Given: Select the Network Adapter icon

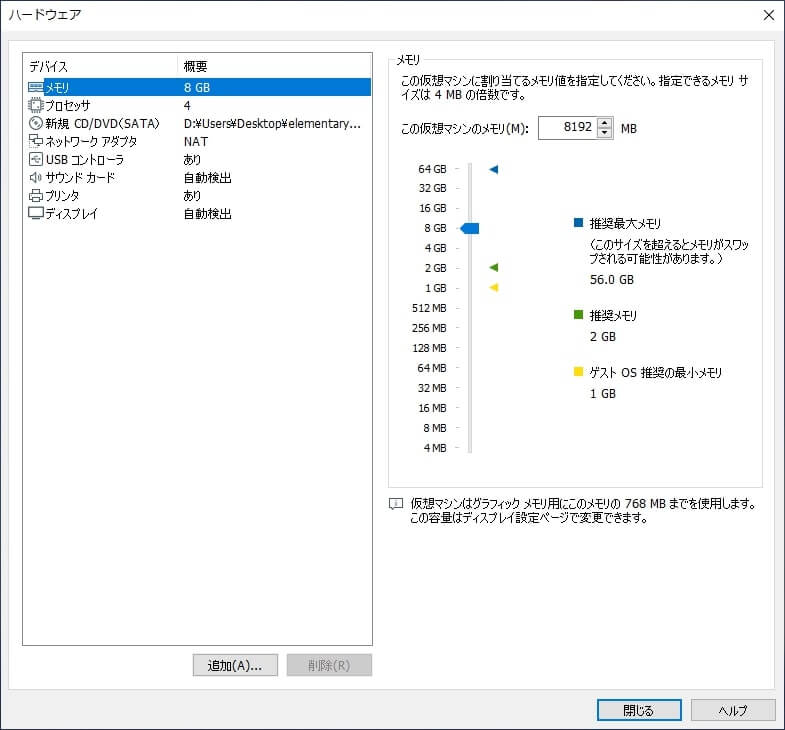Looking at the screenshot, I should click(36, 142).
